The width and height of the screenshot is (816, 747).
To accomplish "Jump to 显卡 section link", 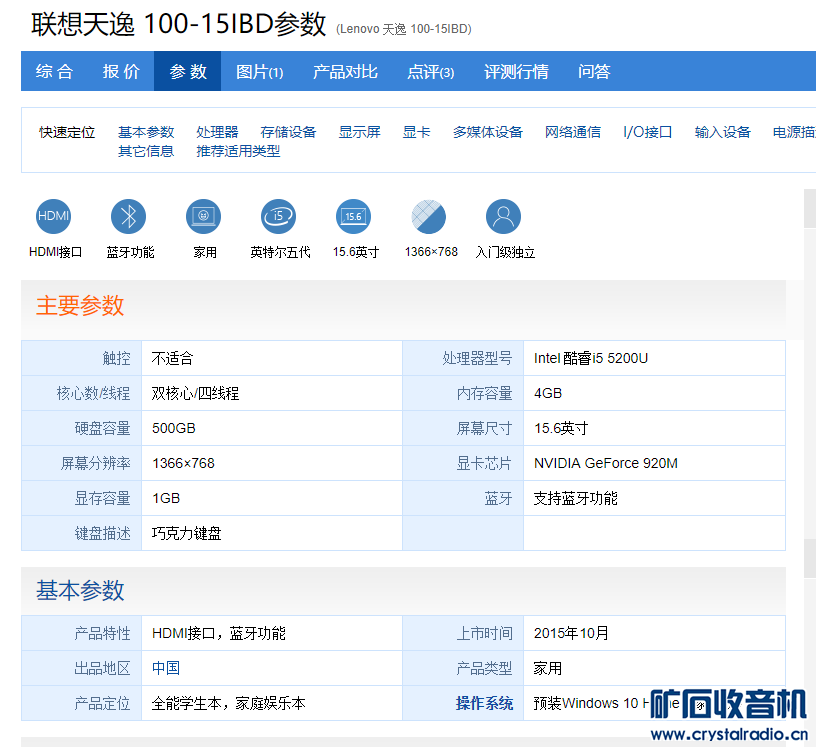I will [416, 132].
